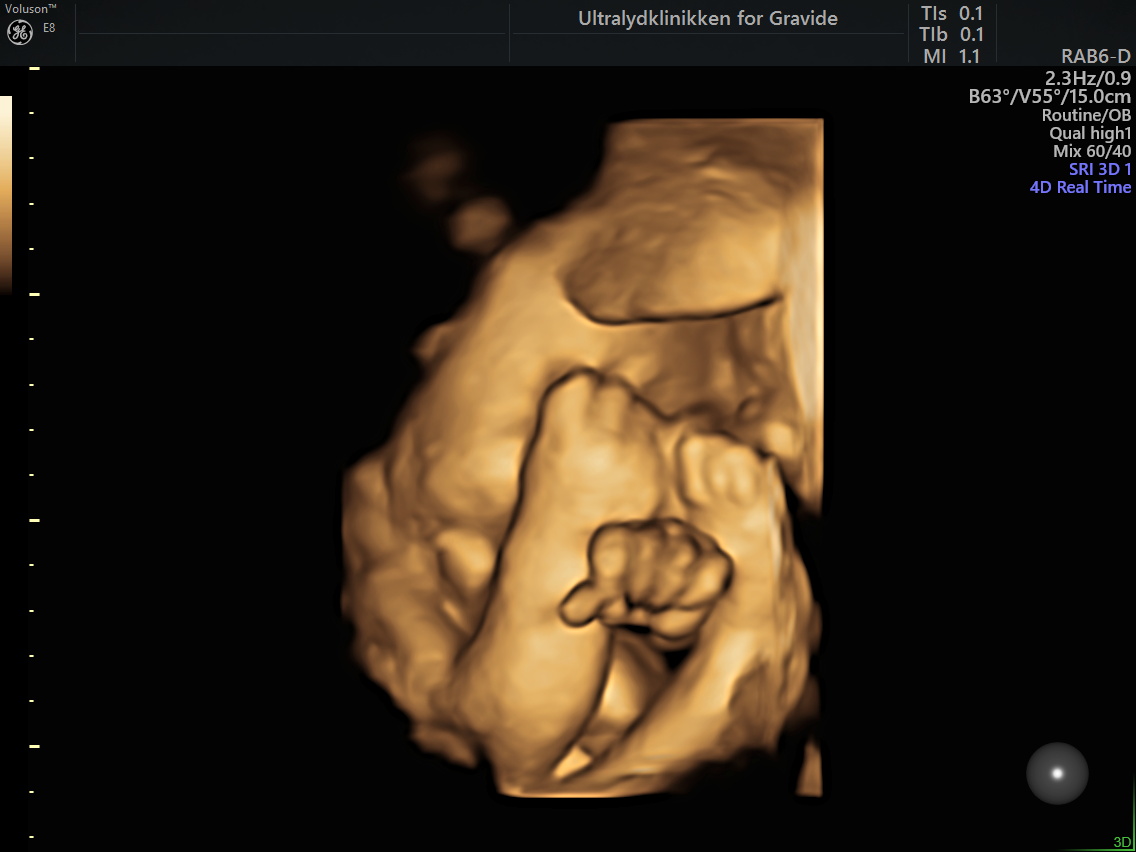This screenshot has height=852, width=1136.
Task: Click the 'E8' model label
Action: click(49, 28)
